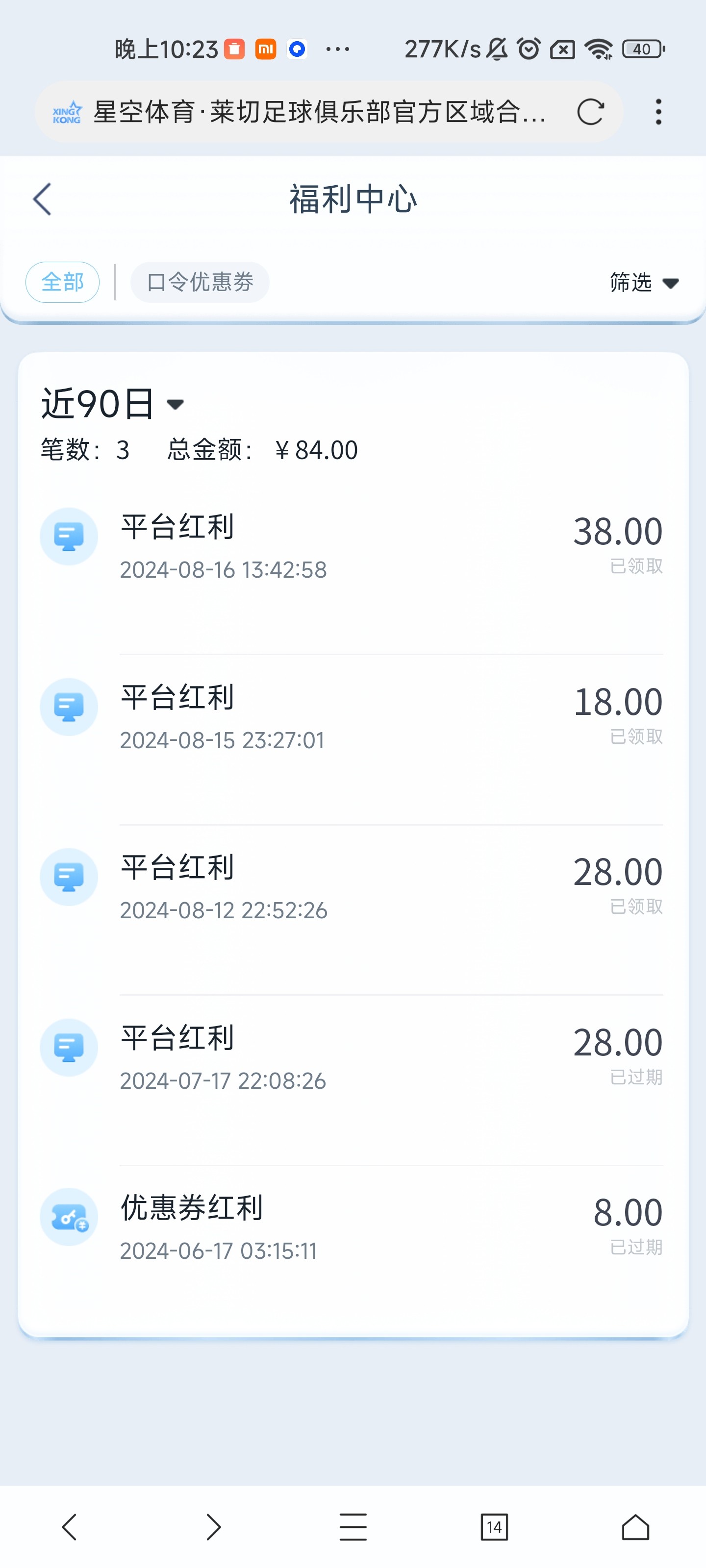Screen dimensions: 706x1568
Task: Switch to the 口令优惠券 tab
Action: [x=200, y=282]
